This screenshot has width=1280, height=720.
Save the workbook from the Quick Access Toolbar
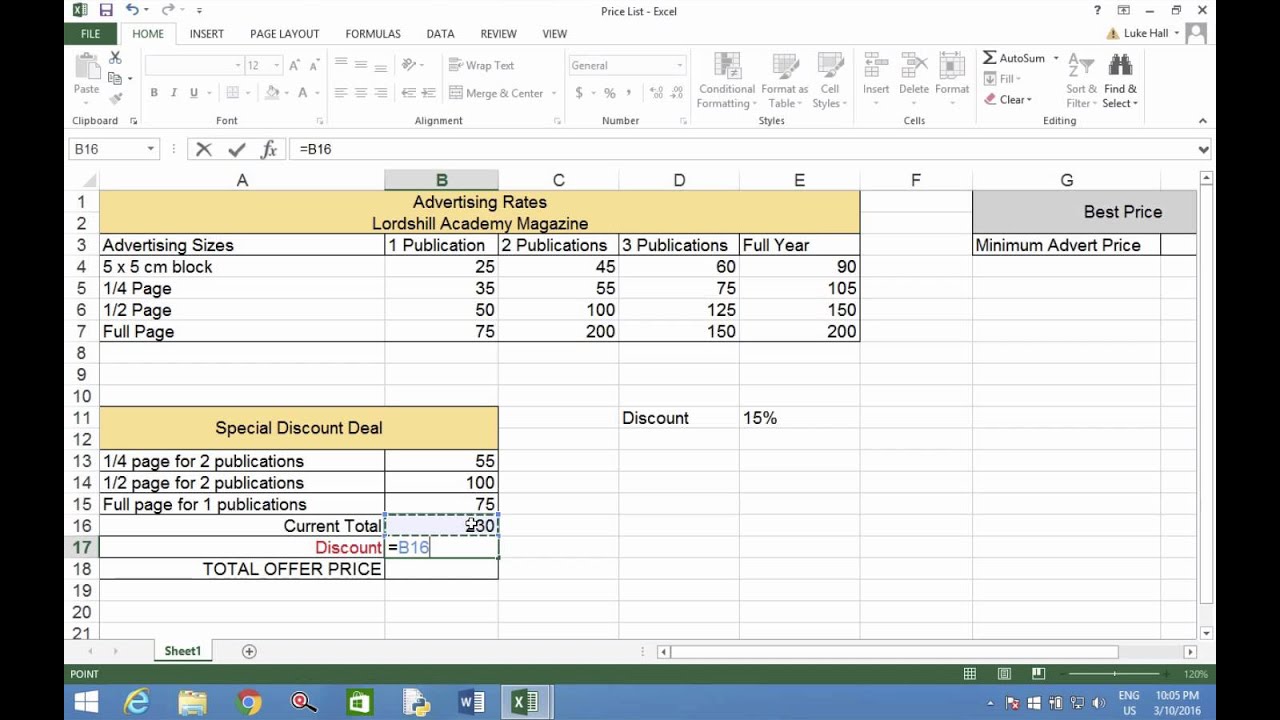point(106,11)
